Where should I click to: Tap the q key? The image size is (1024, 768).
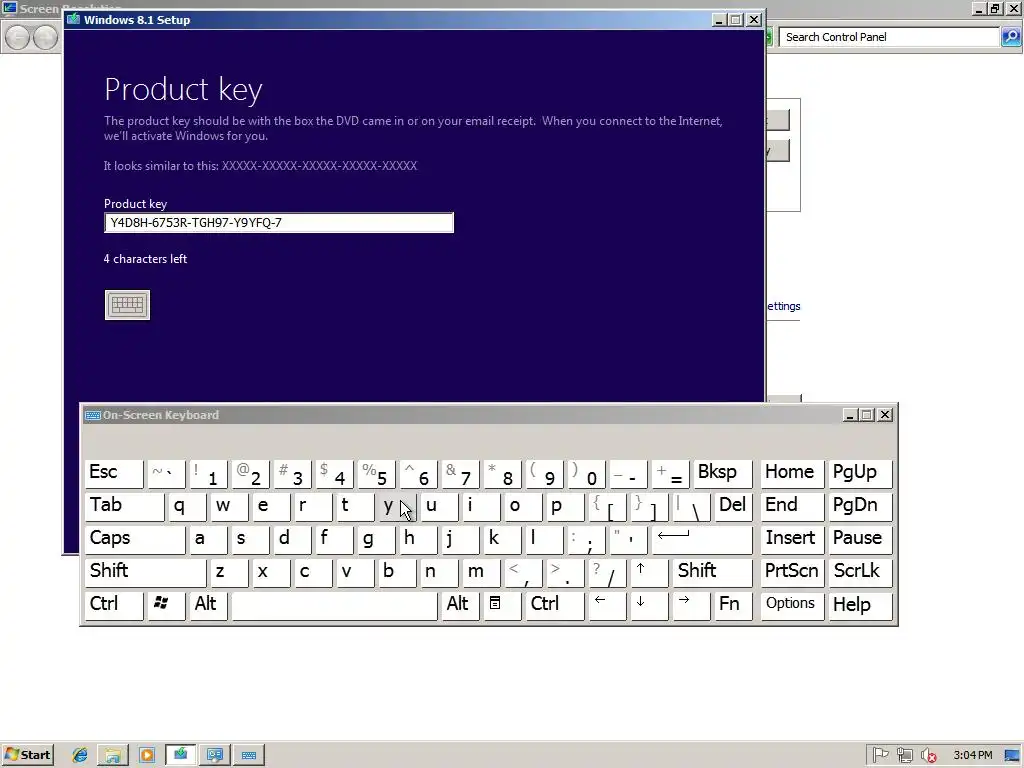tap(187, 506)
